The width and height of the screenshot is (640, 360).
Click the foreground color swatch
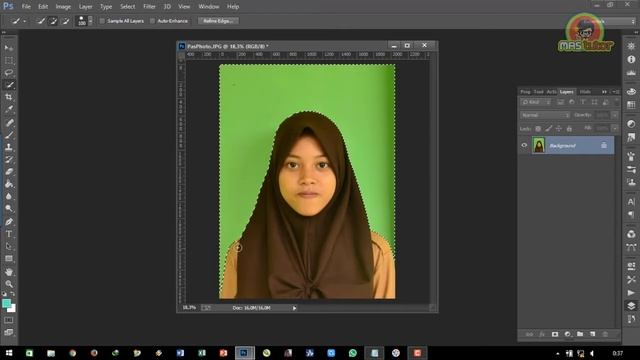[x=6, y=303]
